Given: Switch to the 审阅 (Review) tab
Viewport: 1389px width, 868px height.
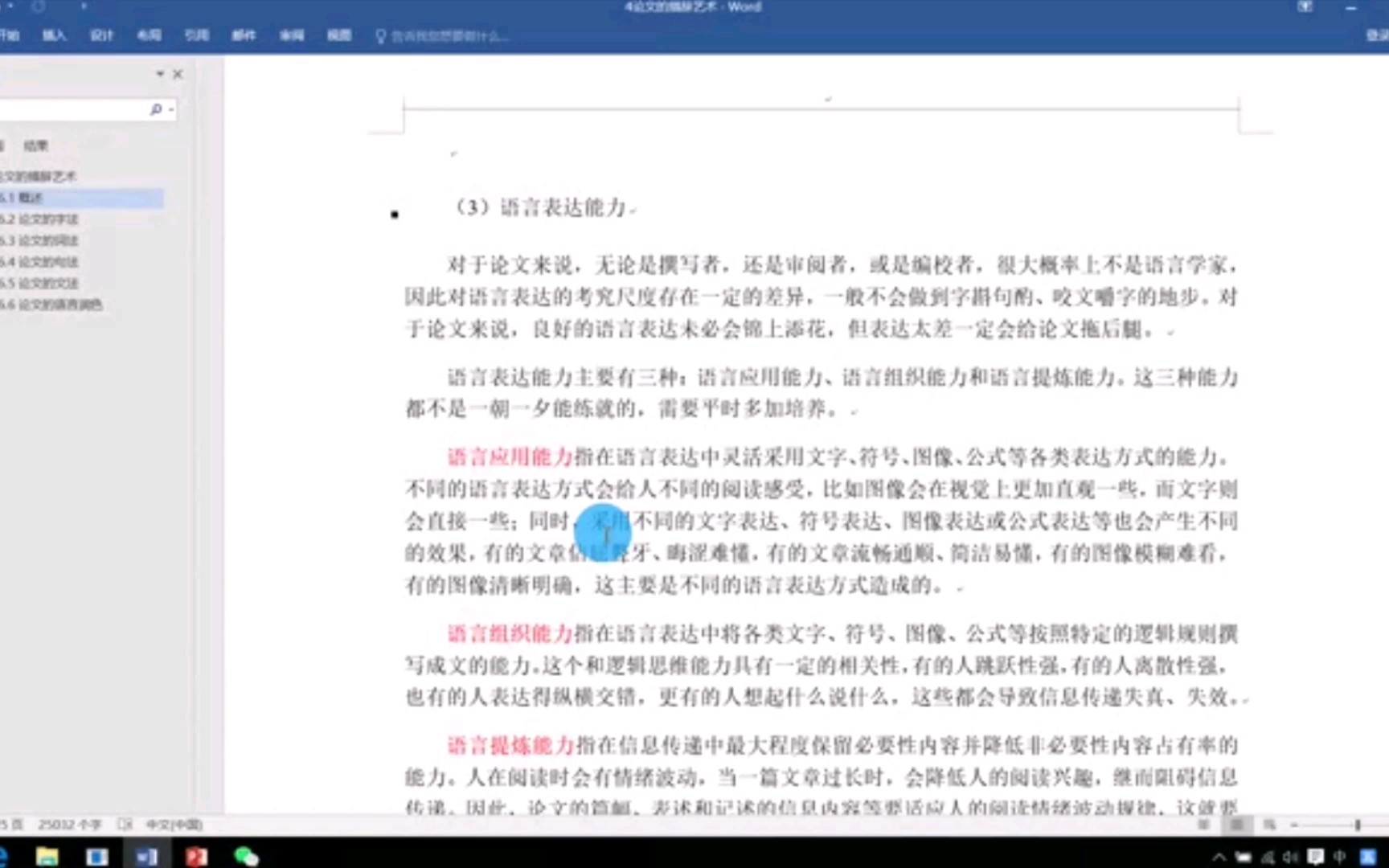Looking at the screenshot, I should [x=292, y=35].
